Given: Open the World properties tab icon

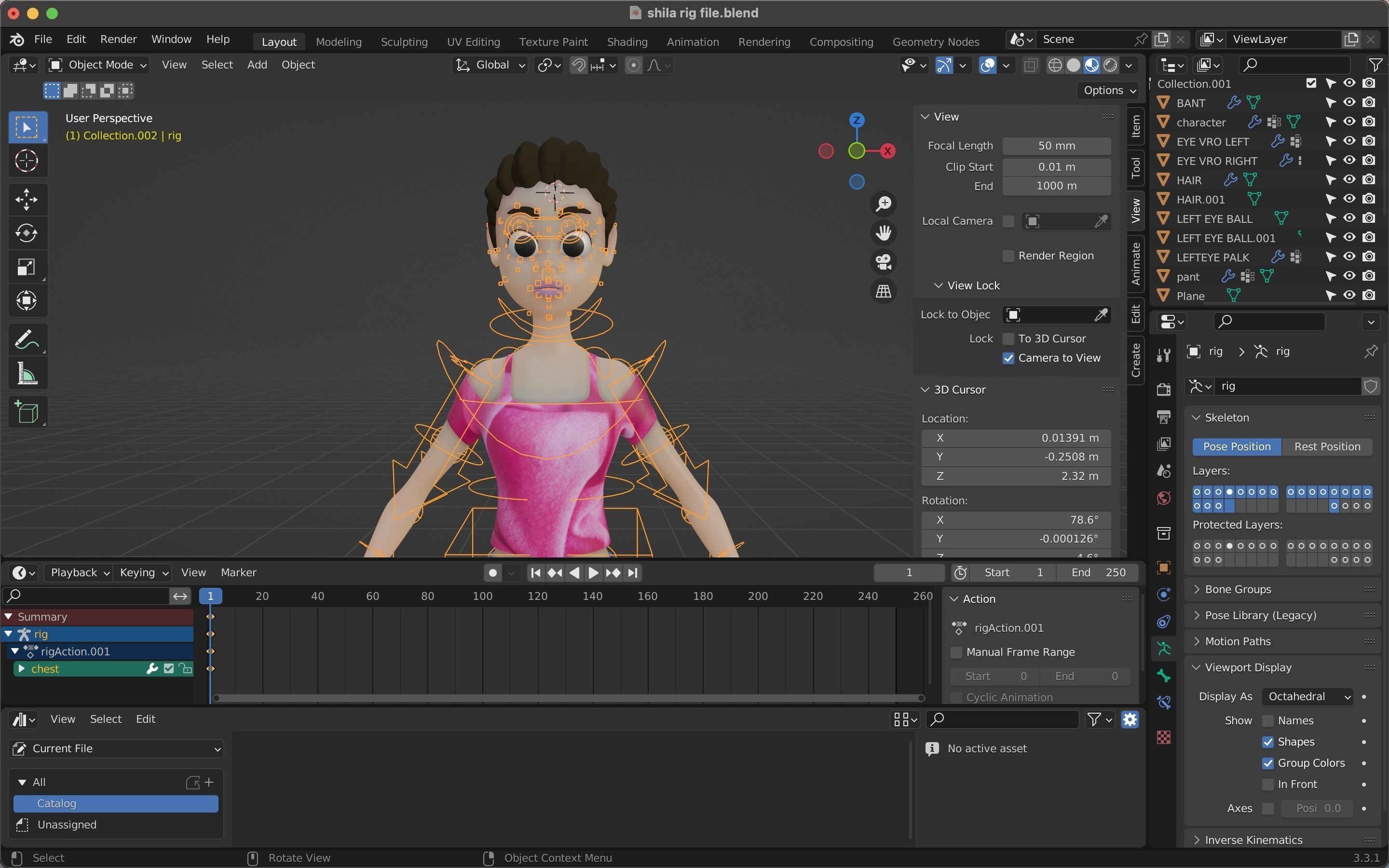Looking at the screenshot, I should point(1163,498).
